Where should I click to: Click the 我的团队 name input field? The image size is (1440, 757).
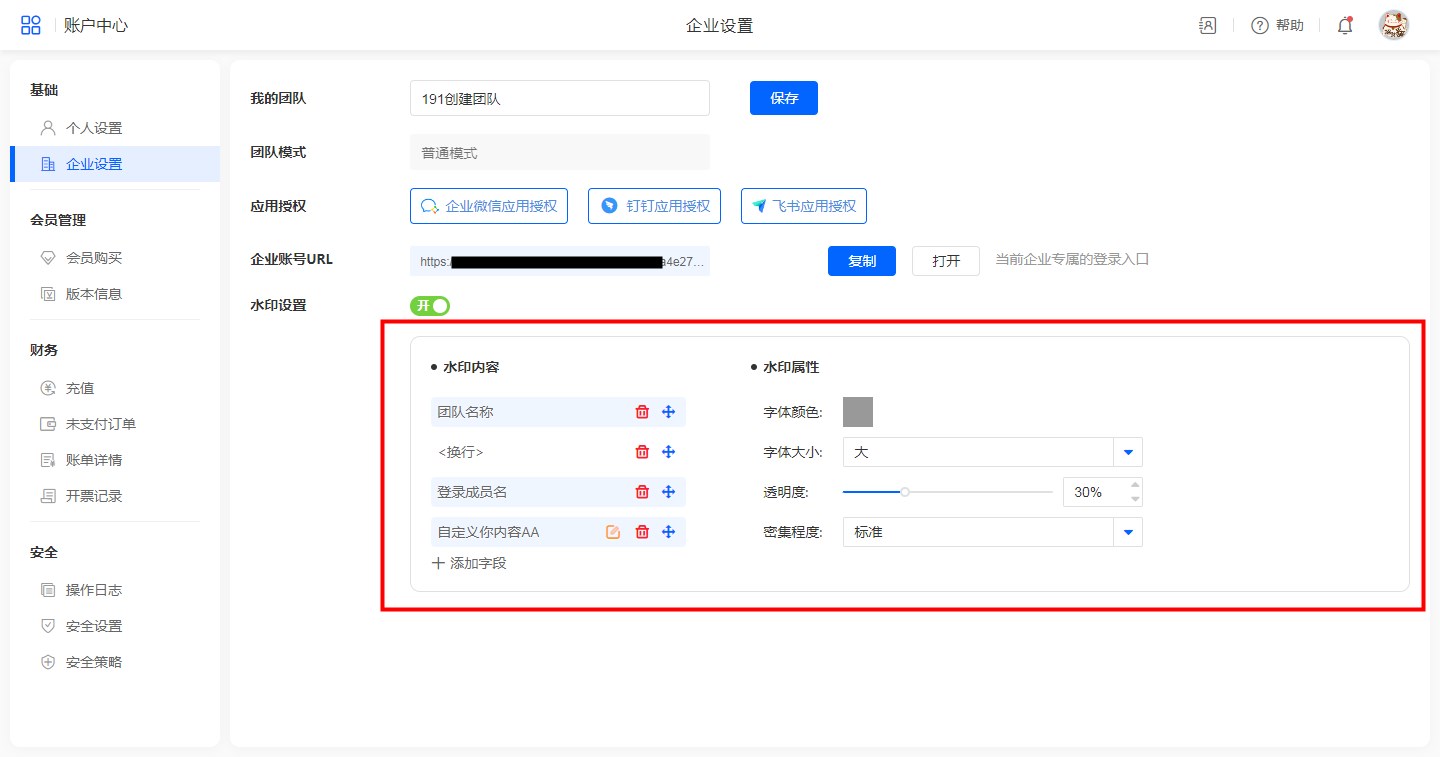(559, 98)
